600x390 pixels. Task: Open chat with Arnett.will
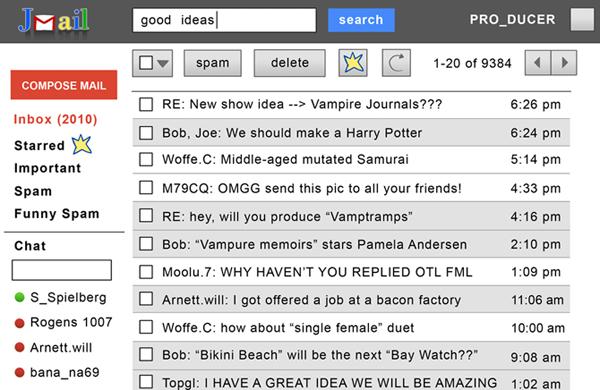click(x=61, y=348)
